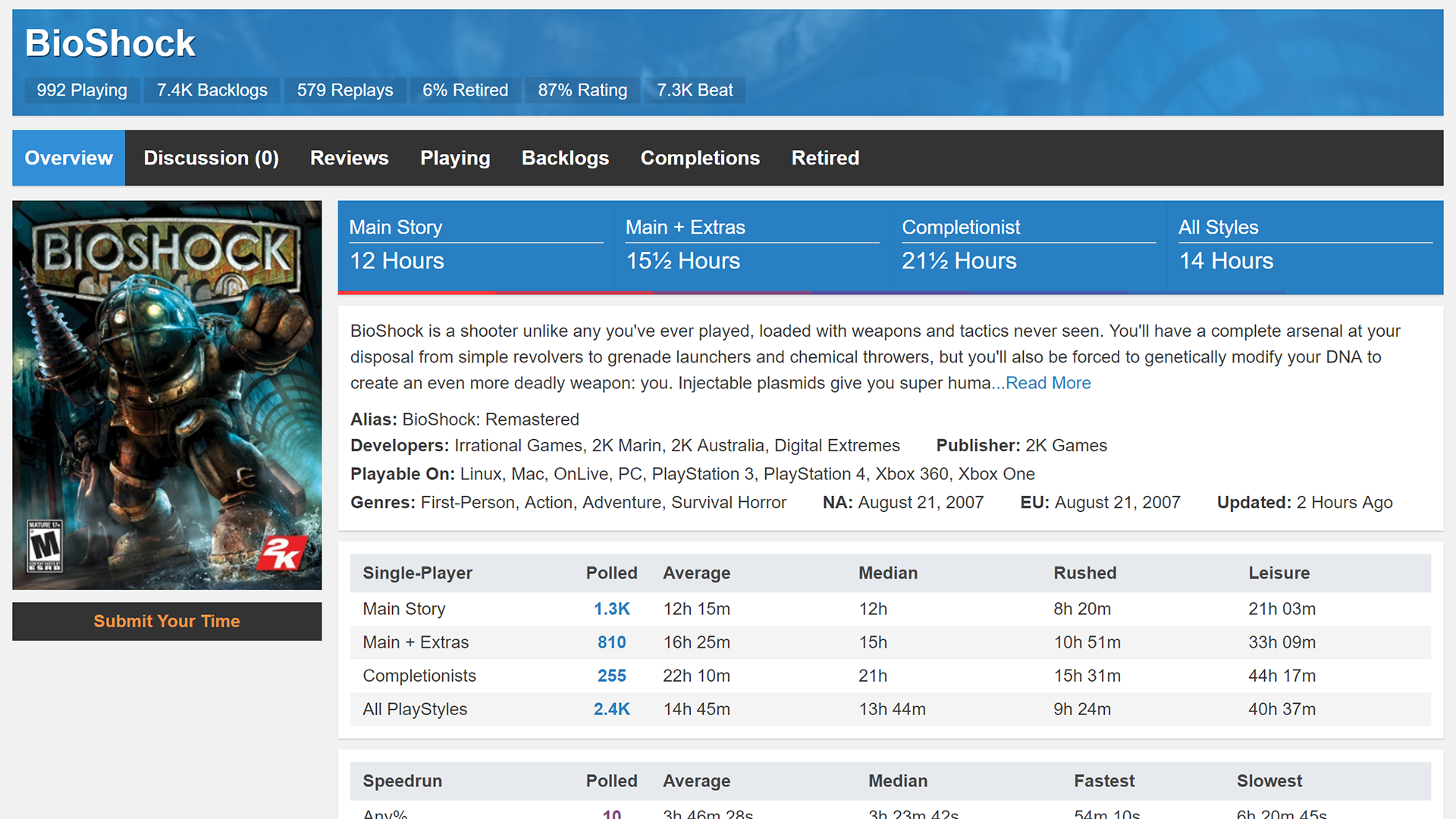
Task: Select the 579 Replays stat badge
Action: point(345,90)
